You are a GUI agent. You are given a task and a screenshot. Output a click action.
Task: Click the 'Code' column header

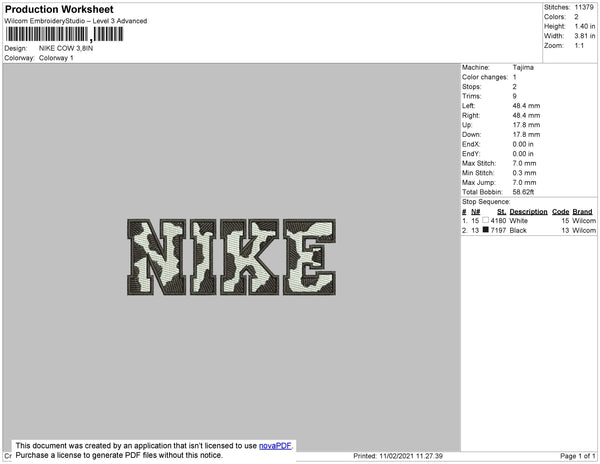(x=561, y=212)
